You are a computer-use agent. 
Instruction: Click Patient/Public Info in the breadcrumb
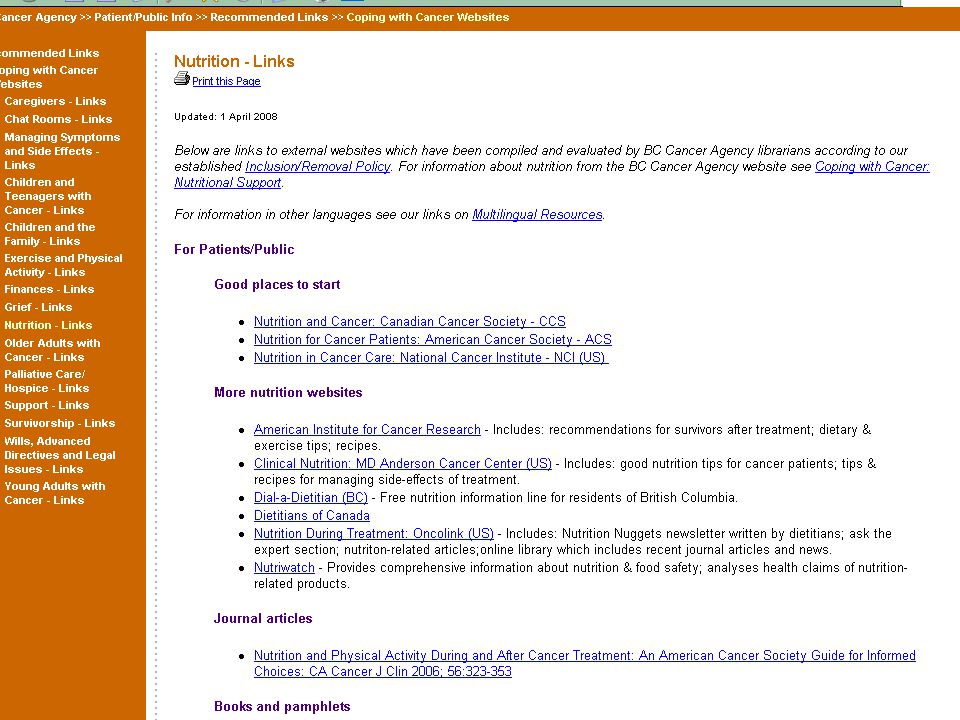coord(143,17)
